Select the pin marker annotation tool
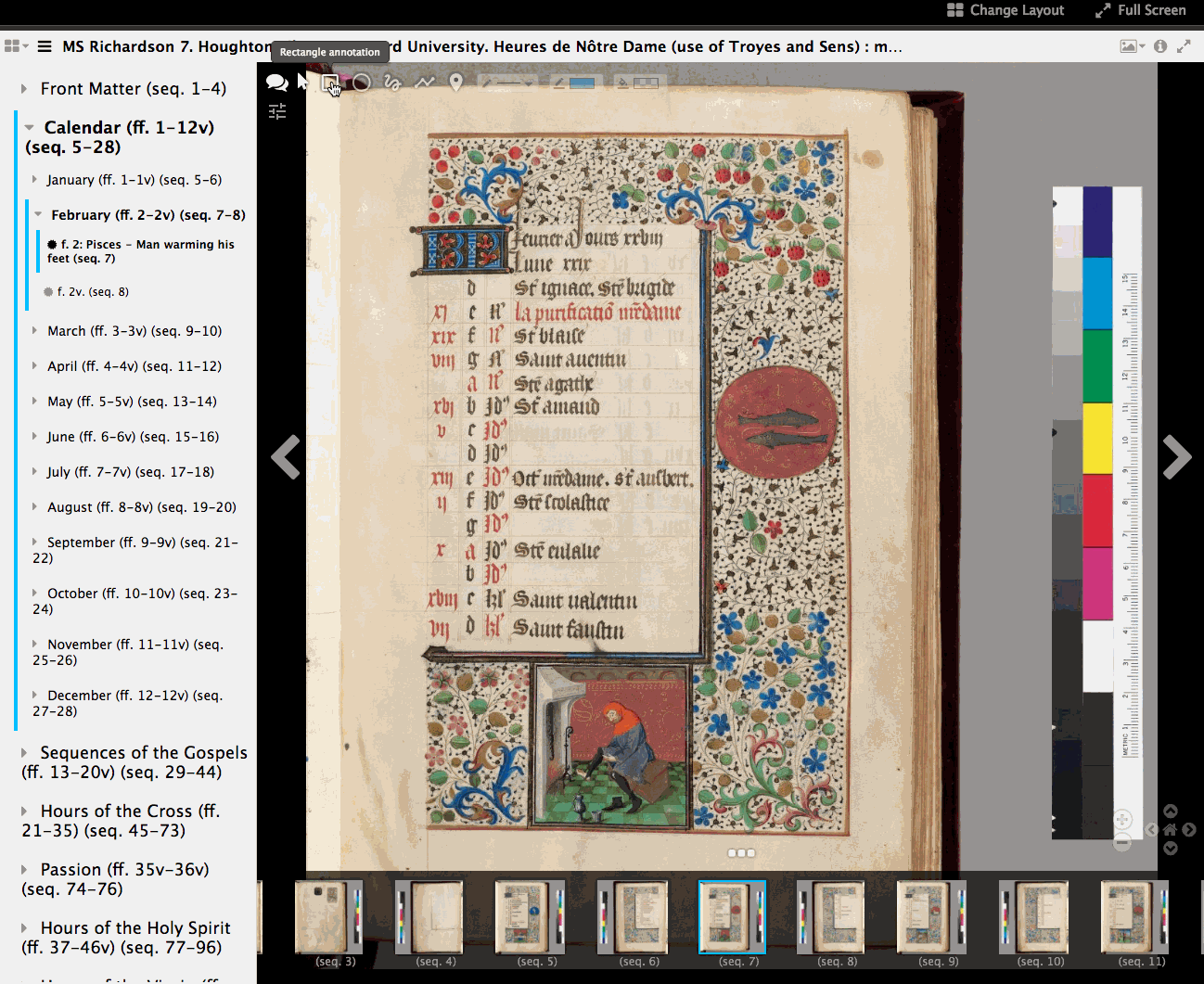Viewport: 1204px width, 984px height. click(x=455, y=83)
